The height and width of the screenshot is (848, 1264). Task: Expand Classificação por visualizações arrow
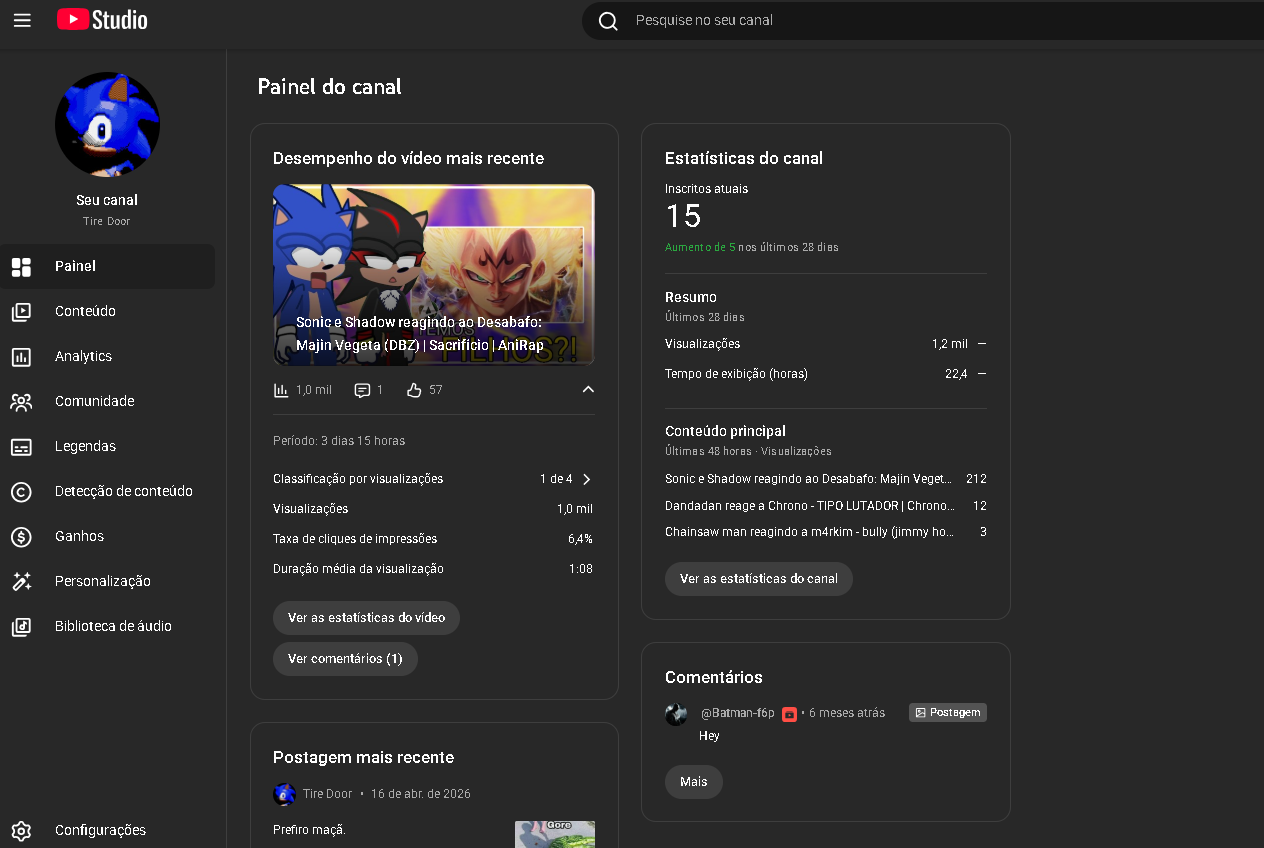pos(587,479)
